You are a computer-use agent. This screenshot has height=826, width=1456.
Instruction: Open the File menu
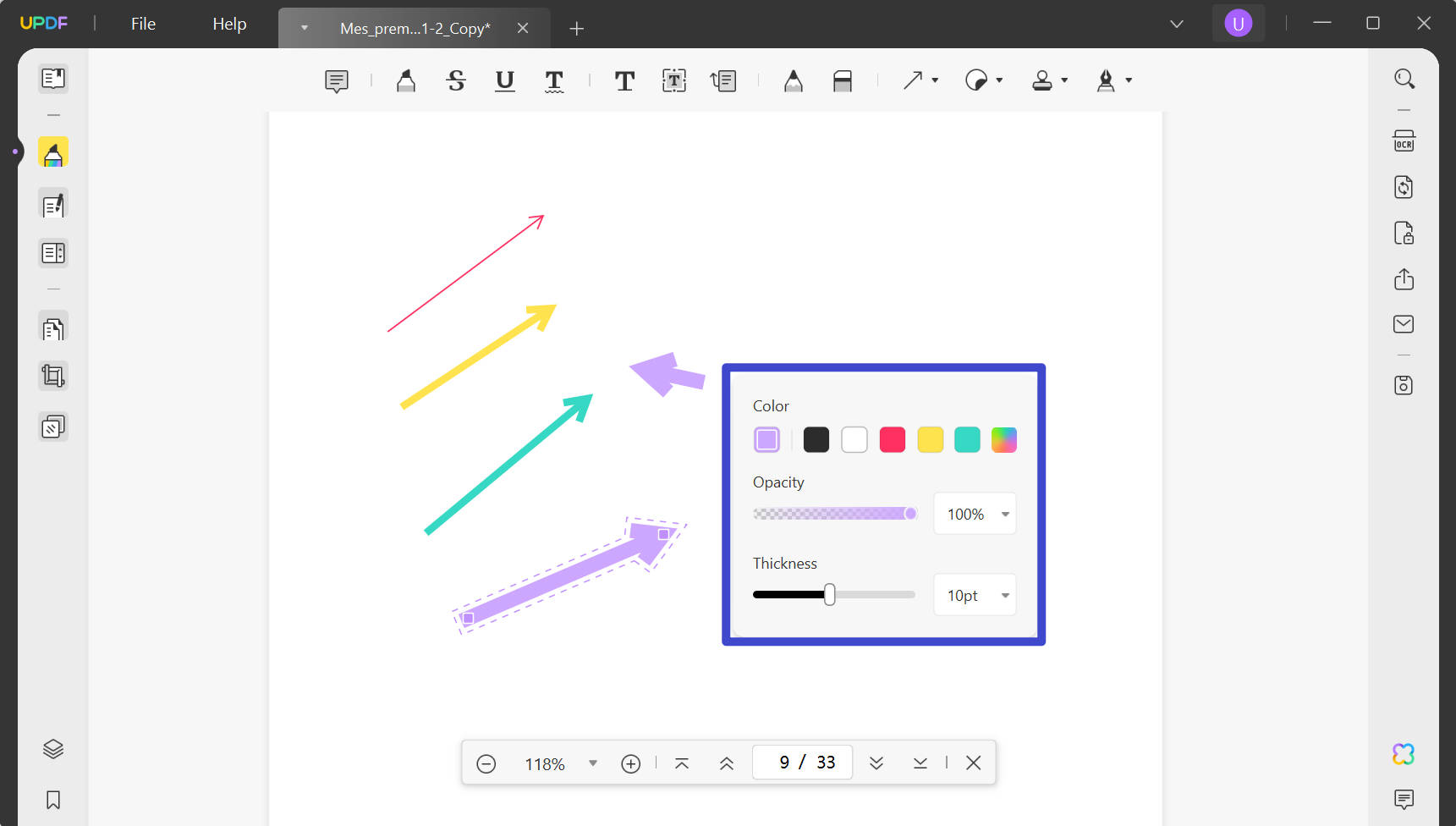(142, 24)
